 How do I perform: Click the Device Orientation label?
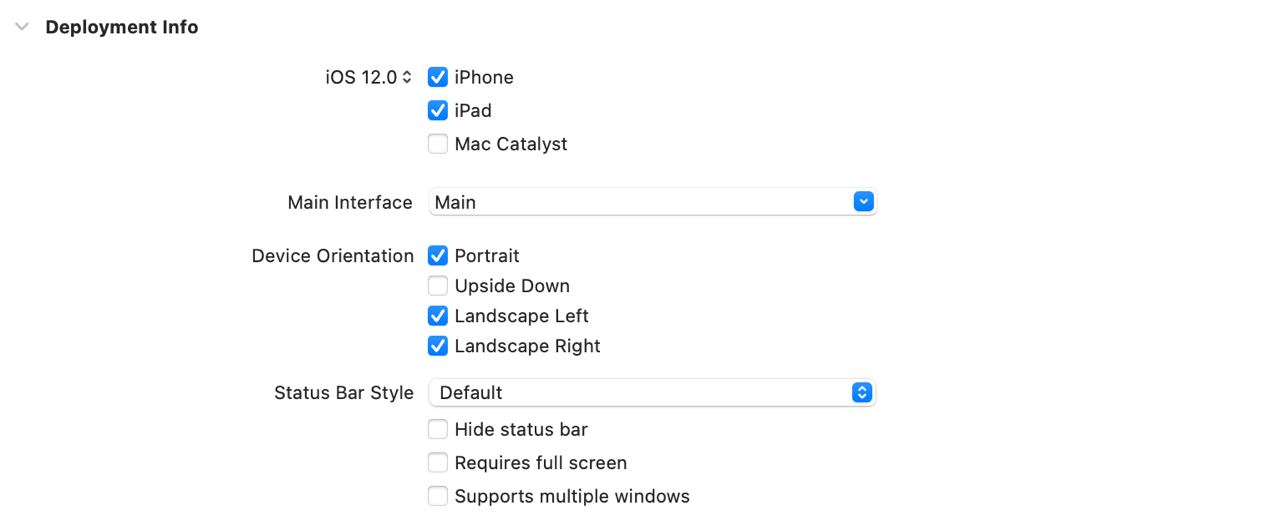pyautogui.click(x=332, y=256)
